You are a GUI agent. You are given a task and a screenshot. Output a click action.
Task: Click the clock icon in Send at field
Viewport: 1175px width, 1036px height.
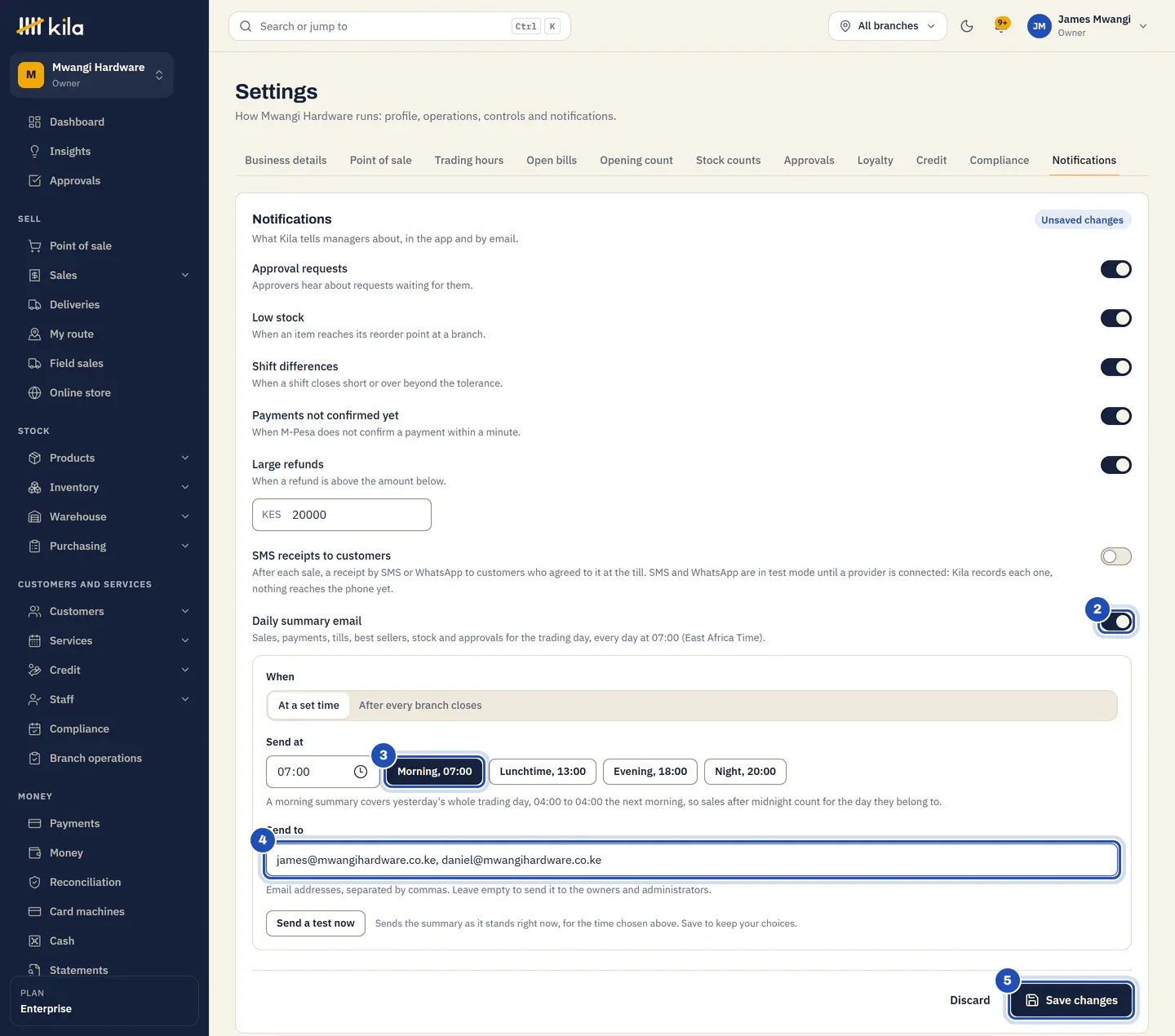tap(361, 772)
